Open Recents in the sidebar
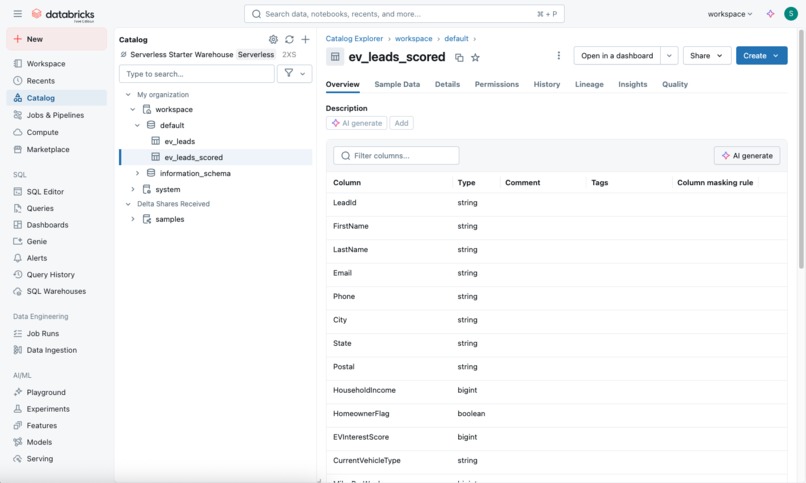The width and height of the screenshot is (806, 483). coord(57,81)
